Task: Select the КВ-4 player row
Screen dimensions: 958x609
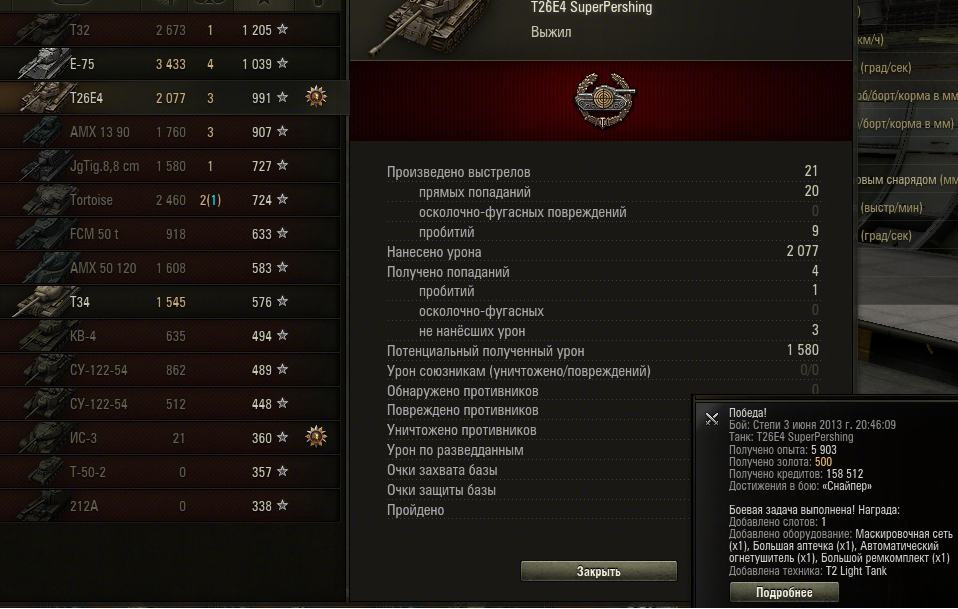Action: pos(170,336)
